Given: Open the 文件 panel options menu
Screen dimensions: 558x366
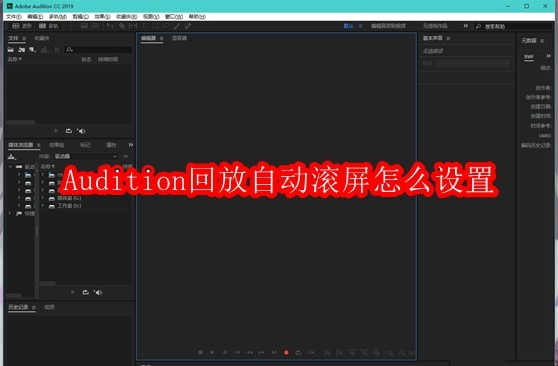Looking at the screenshot, I should point(24,38).
